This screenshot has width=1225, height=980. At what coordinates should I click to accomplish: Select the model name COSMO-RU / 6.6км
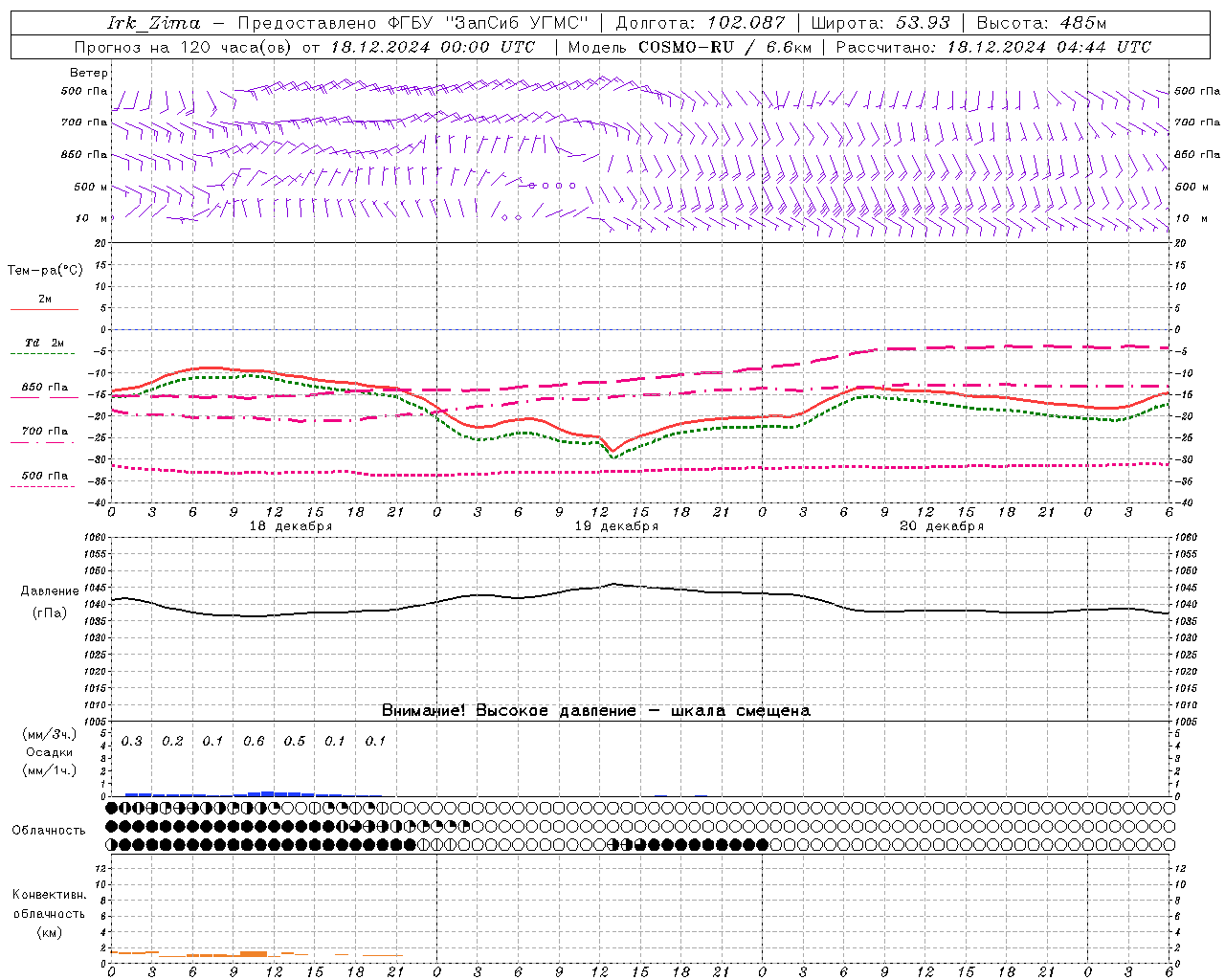coord(724,47)
